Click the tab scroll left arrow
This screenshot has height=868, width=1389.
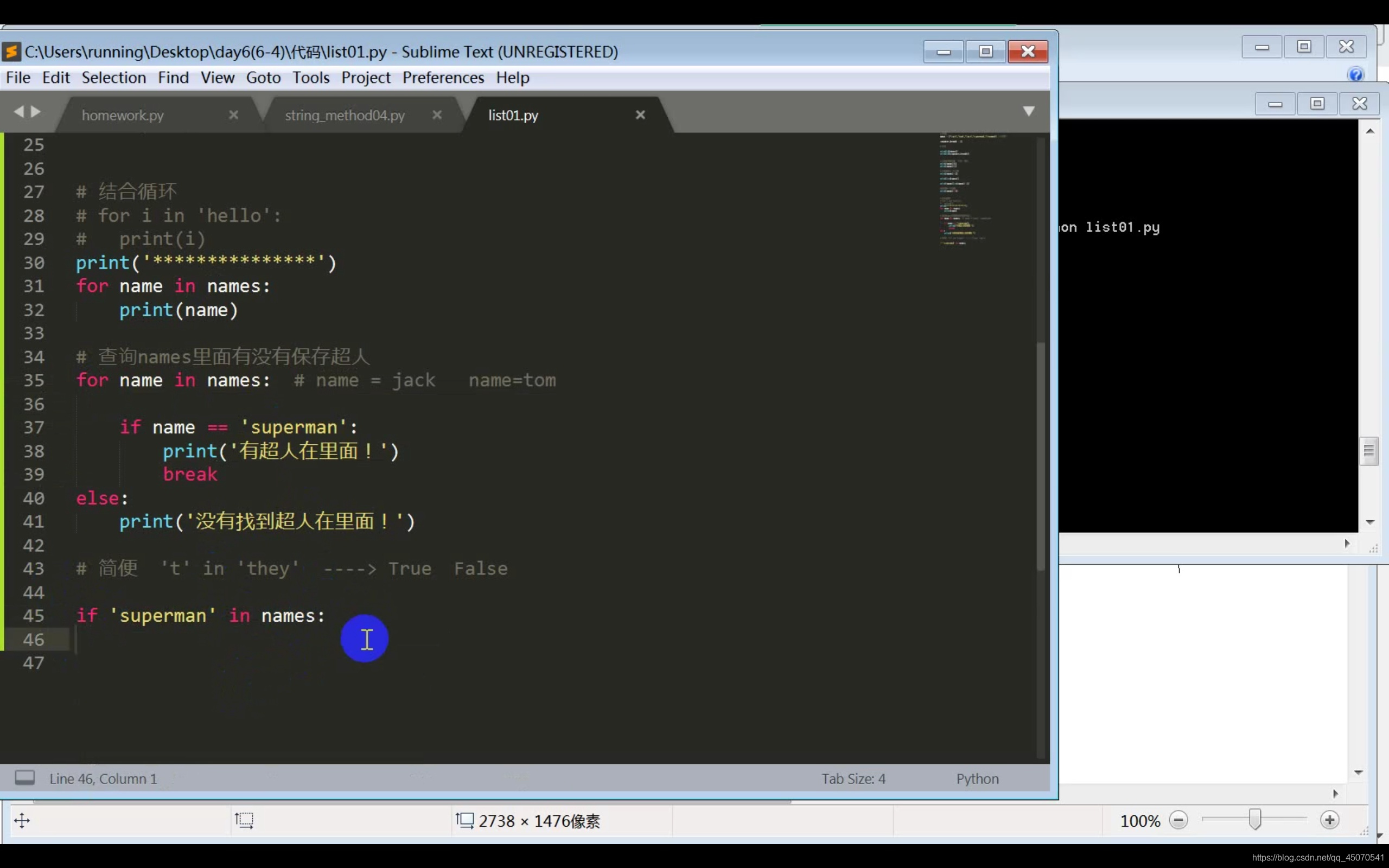19,111
